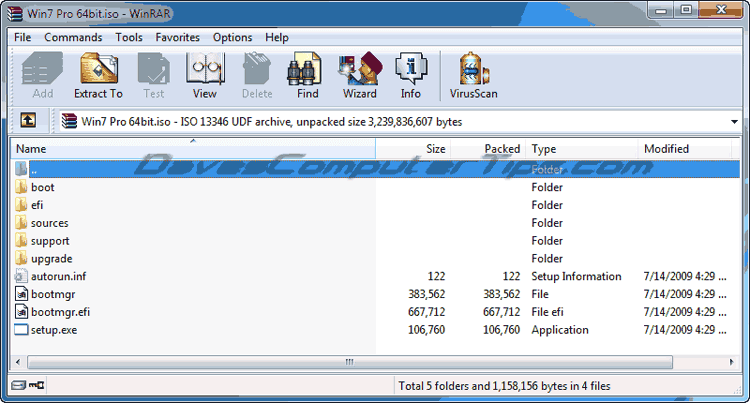The height and width of the screenshot is (403, 750).
Task: Click the bootmgr.efi file icon
Action: click(21, 312)
